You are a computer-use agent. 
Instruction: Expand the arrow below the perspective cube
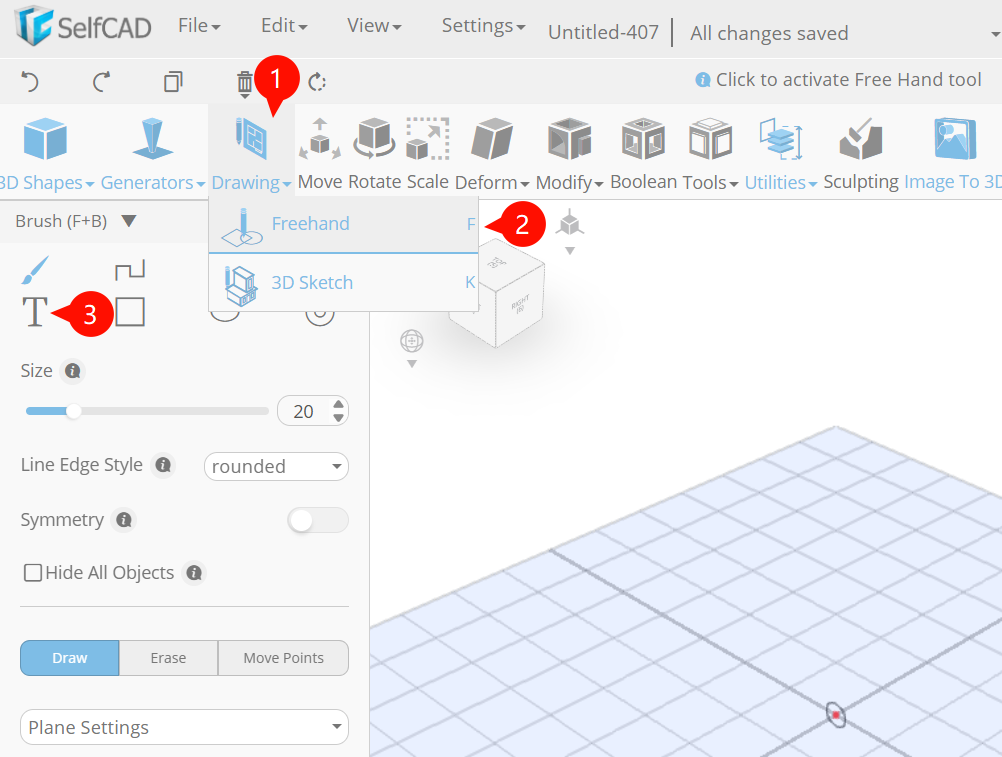pos(570,251)
